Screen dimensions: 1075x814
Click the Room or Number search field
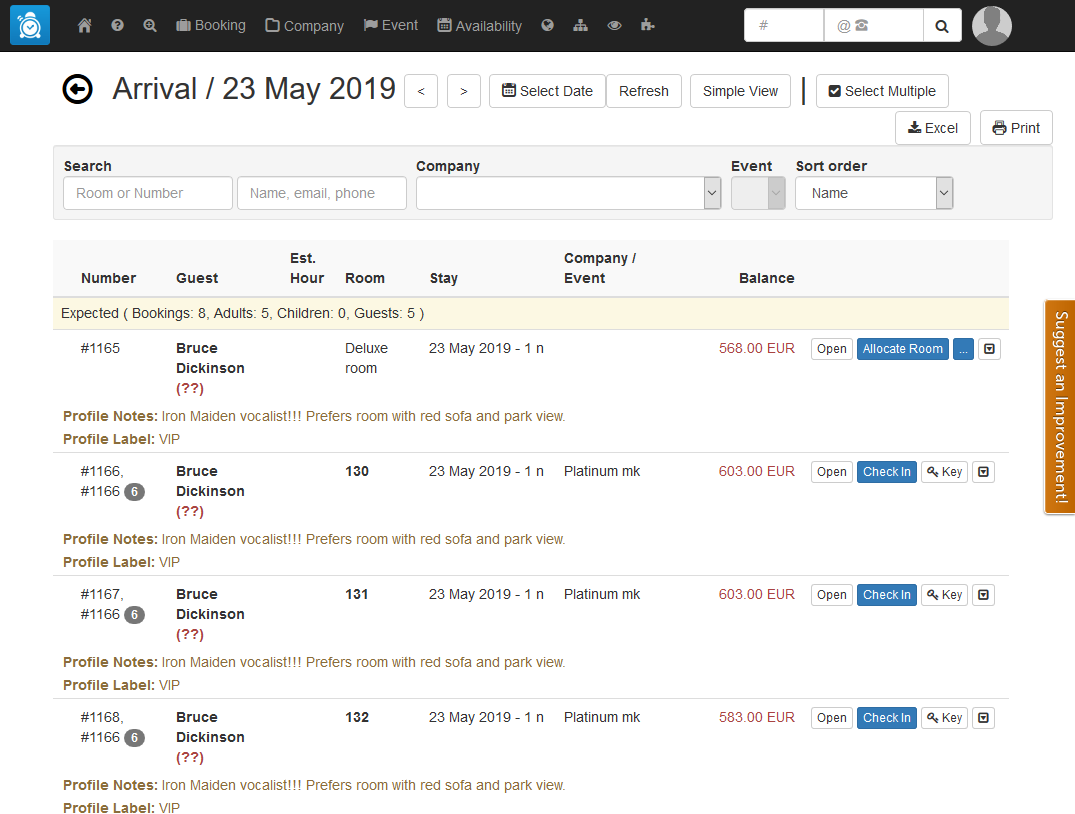[147, 193]
